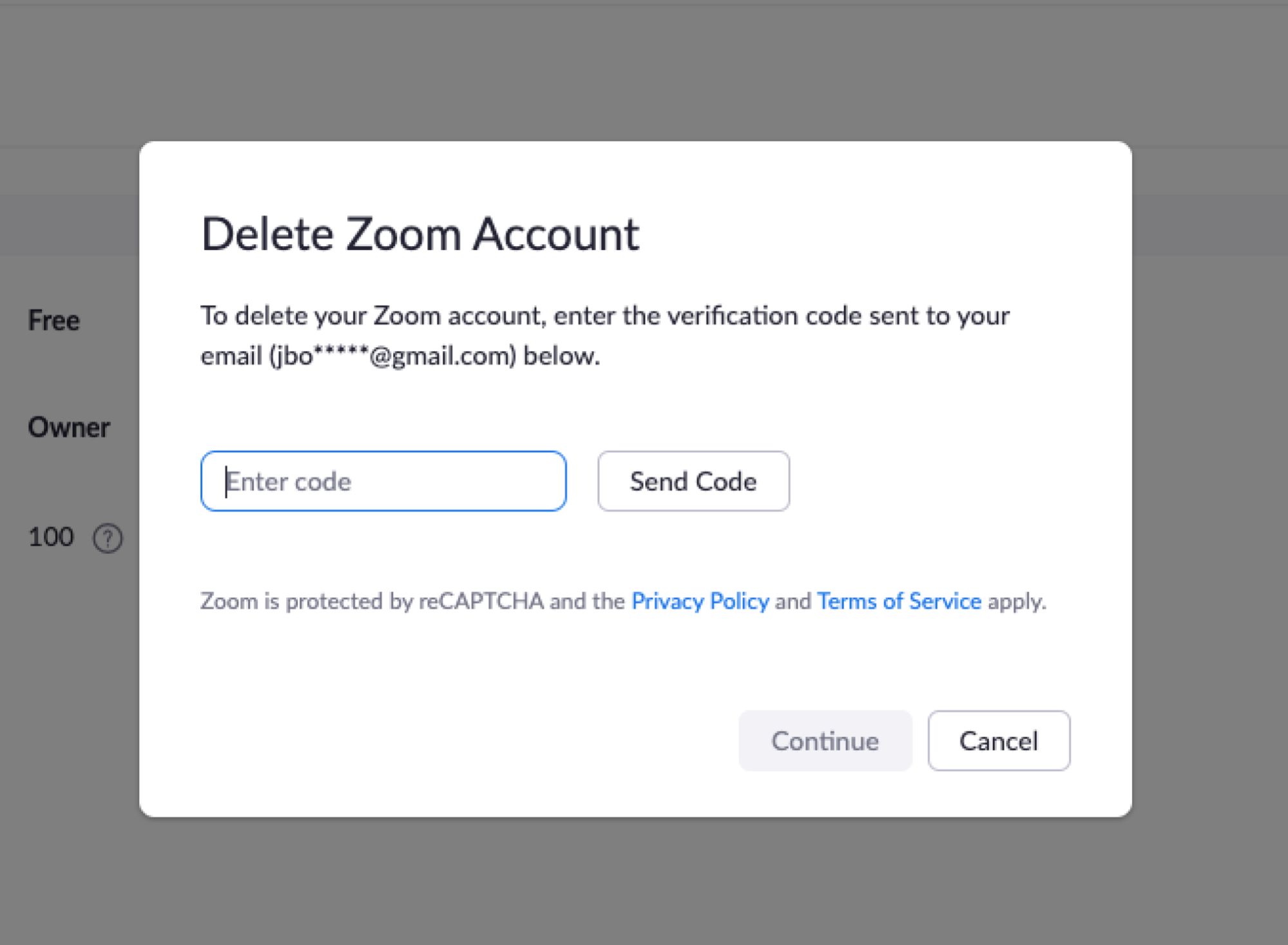Viewport: 1288px width, 945px height.
Task: Click the Continue button
Action: point(825,741)
